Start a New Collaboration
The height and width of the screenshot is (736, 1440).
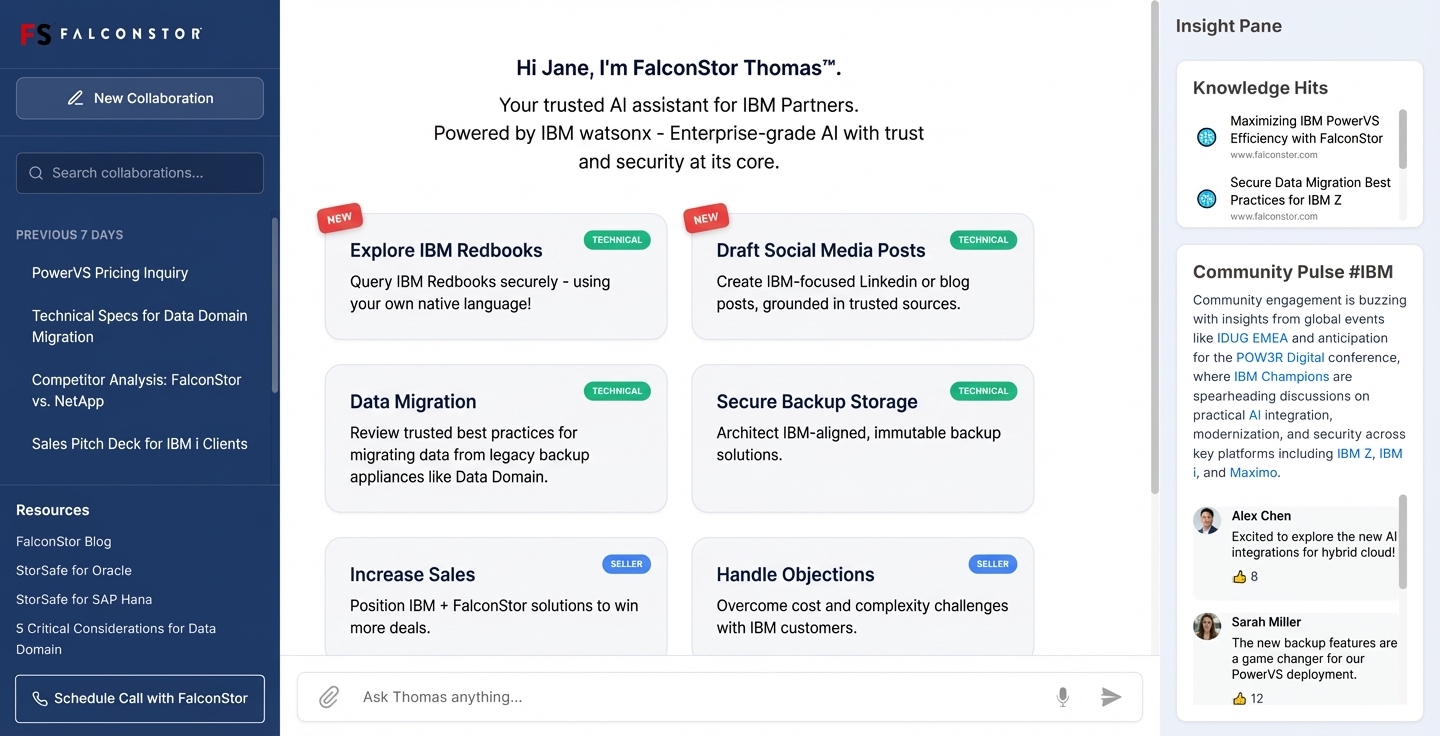(x=140, y=98)
